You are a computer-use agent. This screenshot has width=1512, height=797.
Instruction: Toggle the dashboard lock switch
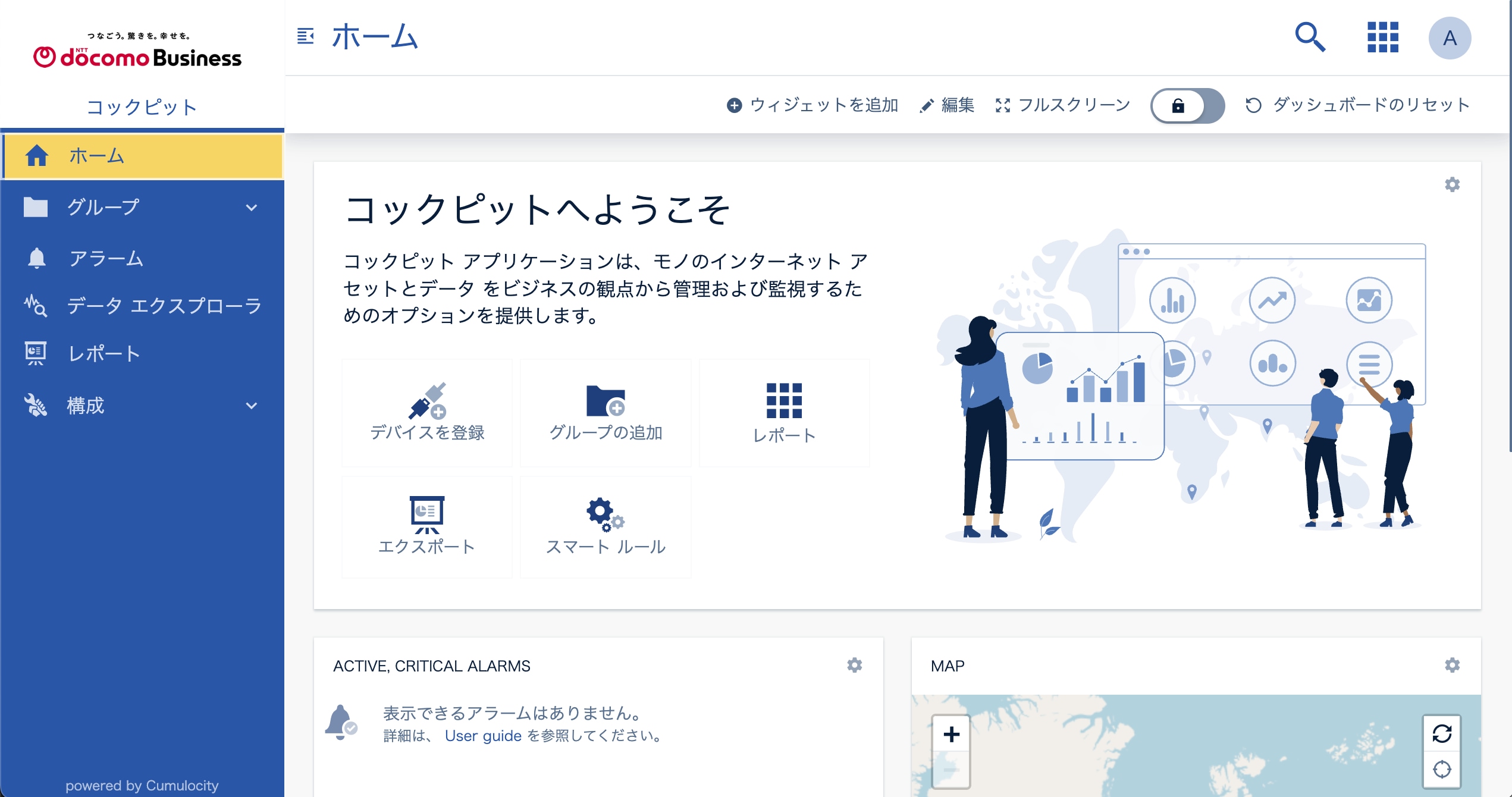click(x=1187, y=106)
